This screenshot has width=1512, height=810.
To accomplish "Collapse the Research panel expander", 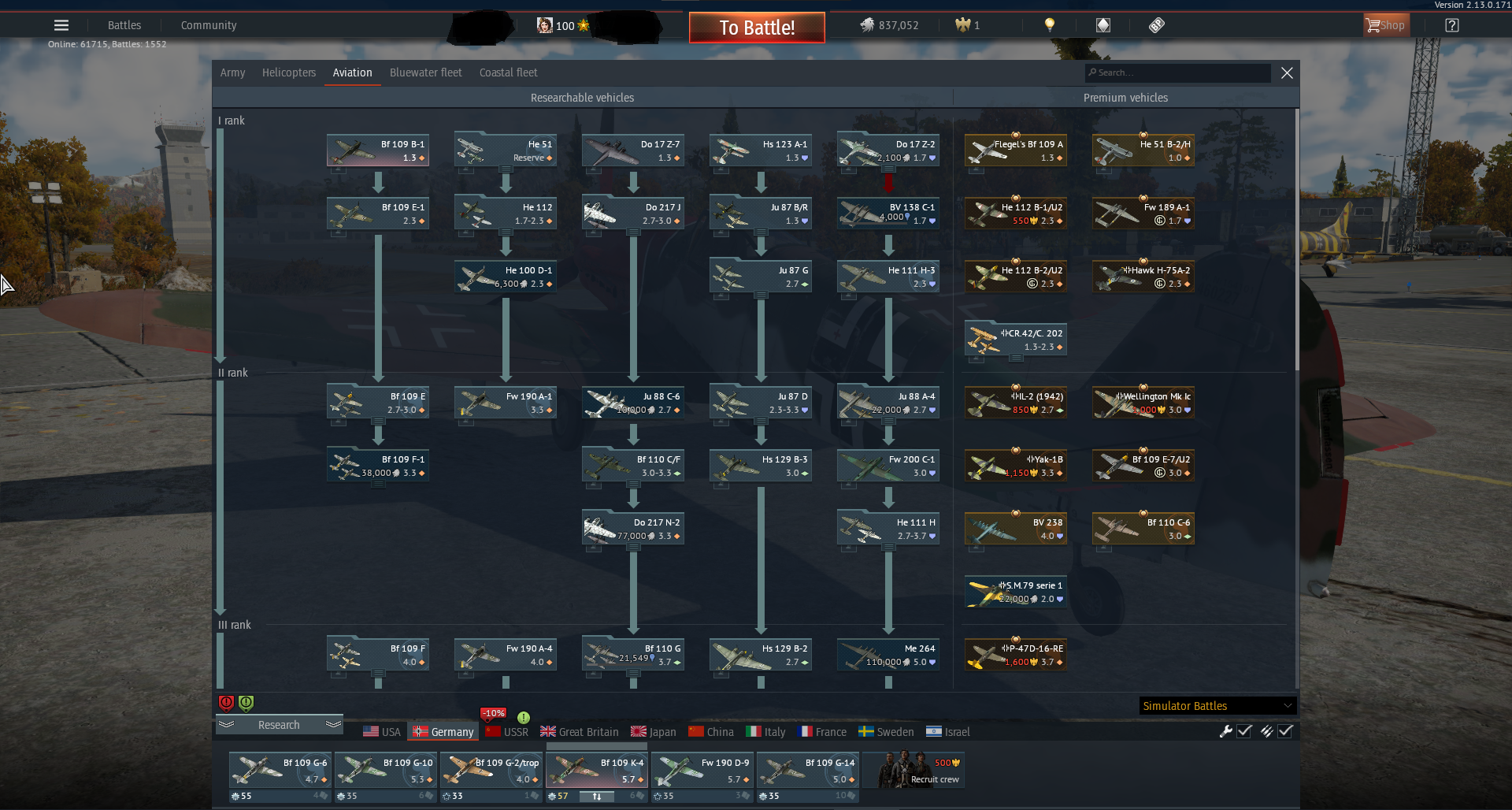I will [x=279, y=725].
